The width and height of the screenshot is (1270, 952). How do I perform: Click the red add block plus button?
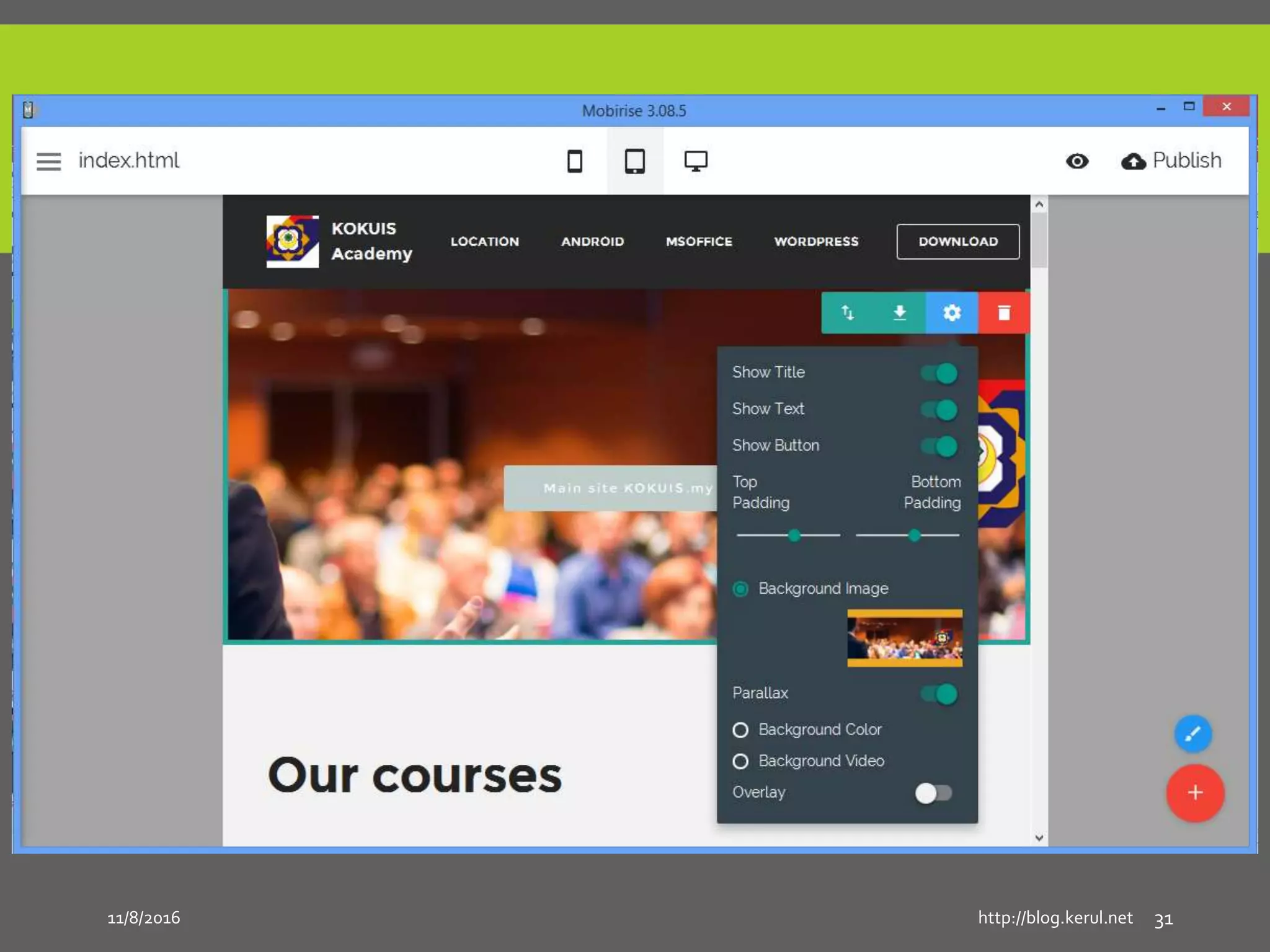pyautogui.click(x=1195, y=793)
